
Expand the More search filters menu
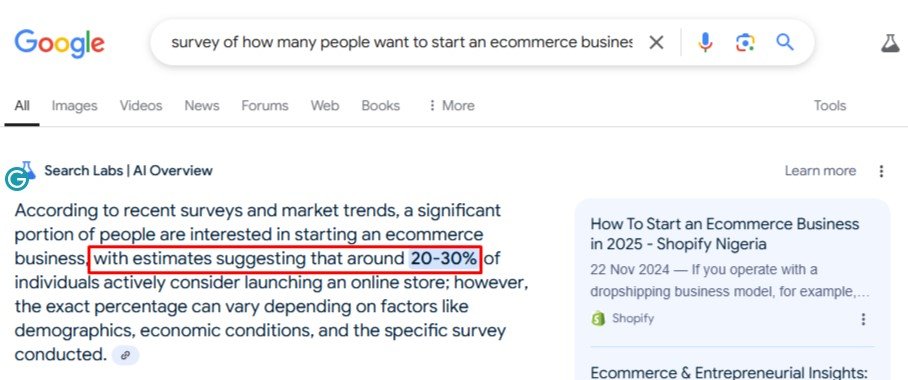pos(451,105)
